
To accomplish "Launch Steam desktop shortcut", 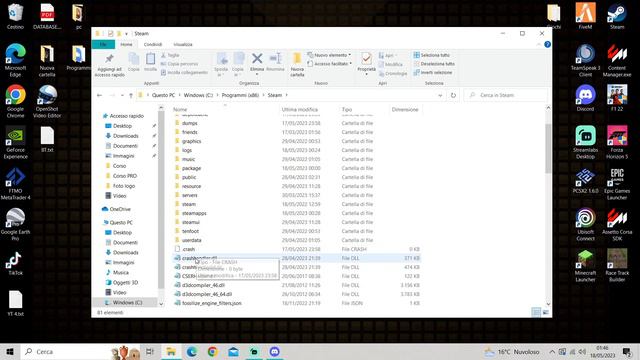I will 617,16.
